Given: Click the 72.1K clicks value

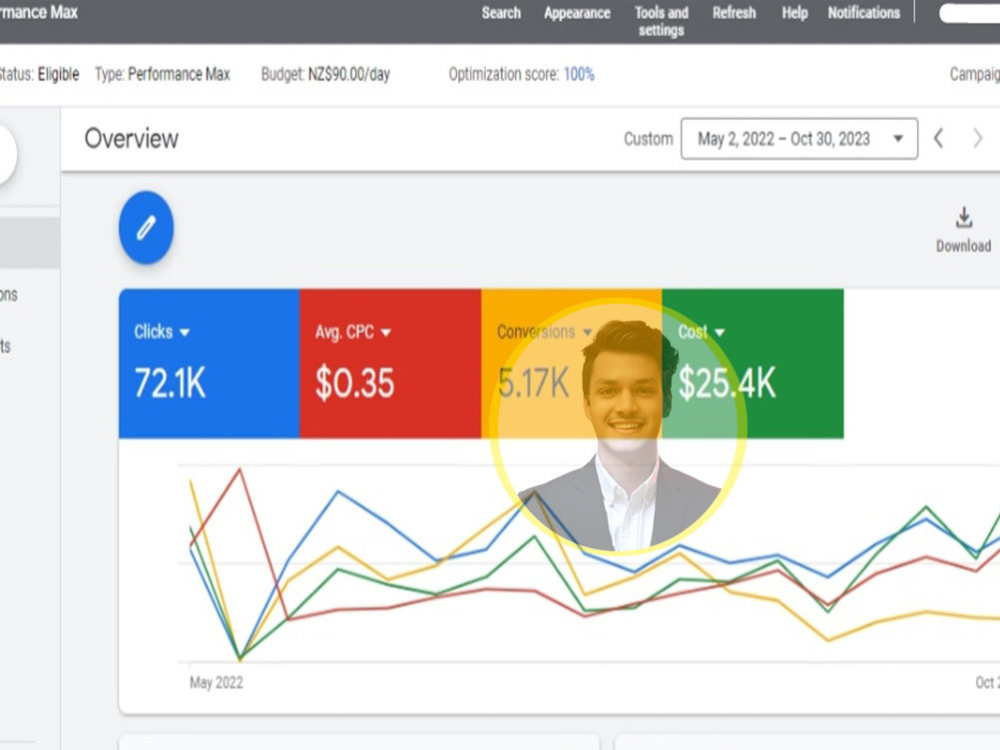Looking at the screenshot, I should pyautogui.click(x=170, y=383).
